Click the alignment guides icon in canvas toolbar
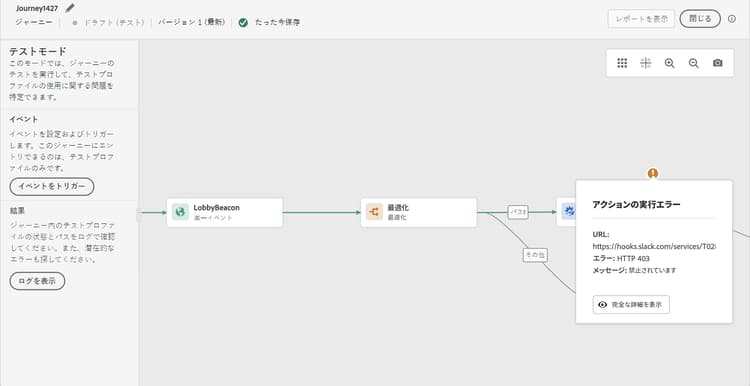The height and width of the screenshot is (386, 750). pos(646,63)
